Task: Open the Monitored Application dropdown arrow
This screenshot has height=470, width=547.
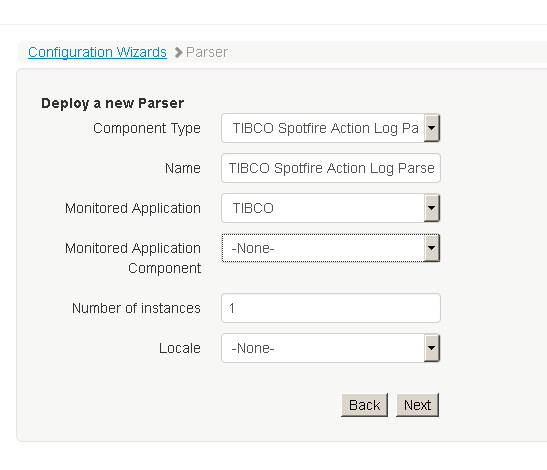Action: click(432, 208)
